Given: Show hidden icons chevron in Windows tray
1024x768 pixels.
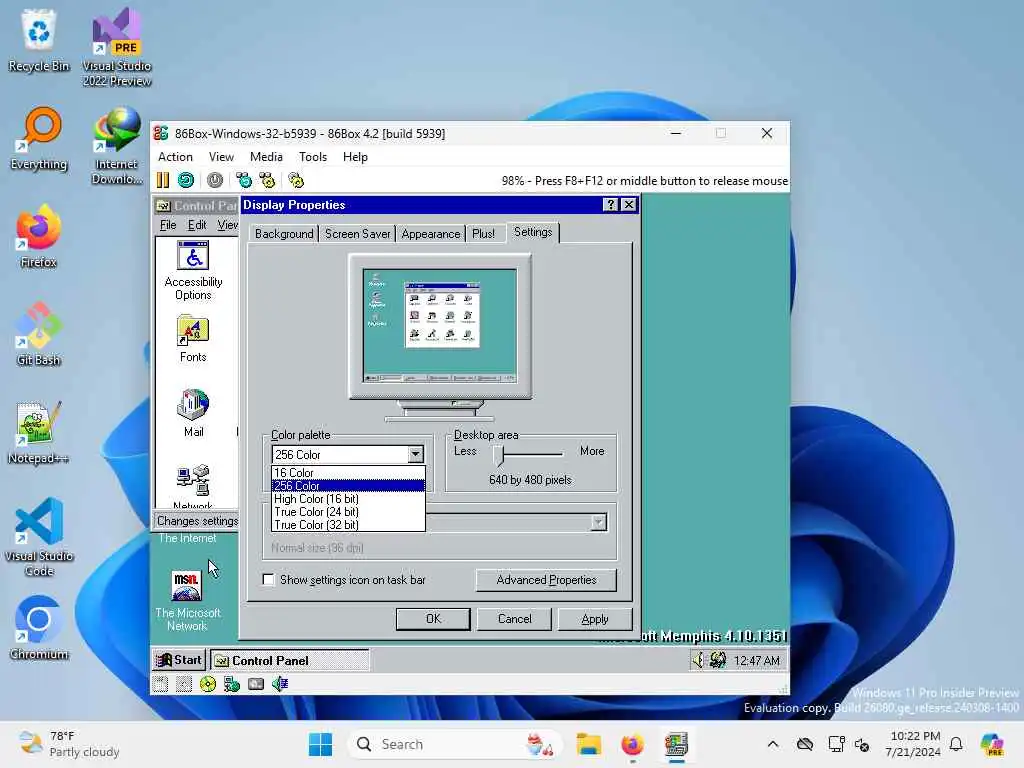Looking at the screenshot, I should (773, 744).
